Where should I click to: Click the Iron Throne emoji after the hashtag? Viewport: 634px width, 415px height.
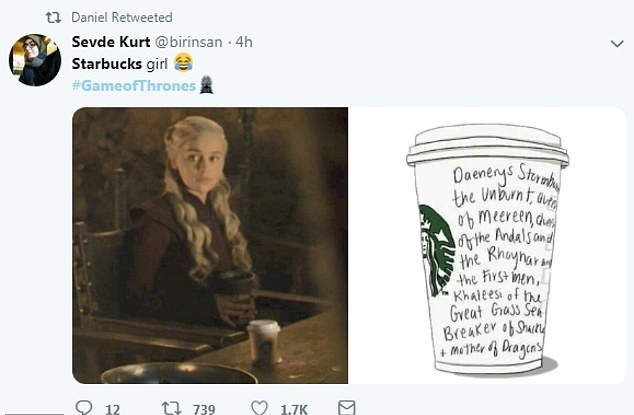click(206, 85)
